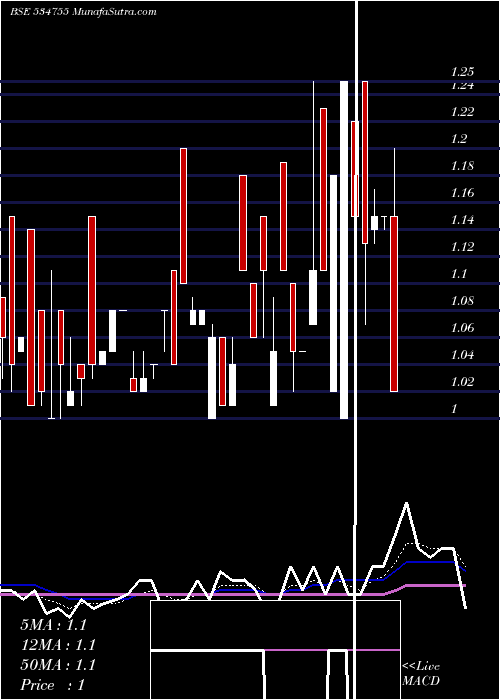Click the 50MA : 1.1 readout

(58, 665)
